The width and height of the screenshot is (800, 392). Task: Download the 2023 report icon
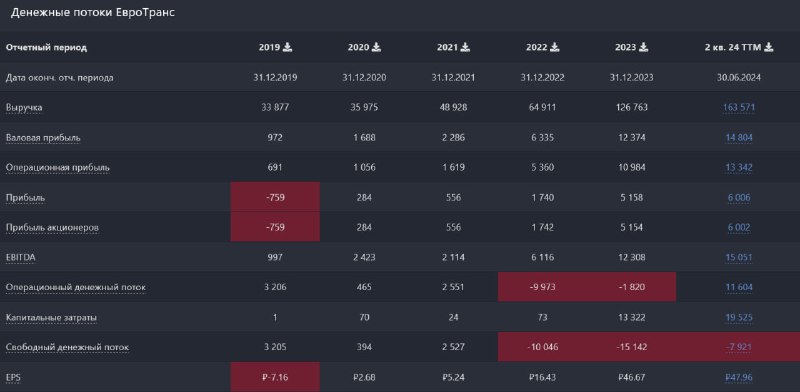644,47
